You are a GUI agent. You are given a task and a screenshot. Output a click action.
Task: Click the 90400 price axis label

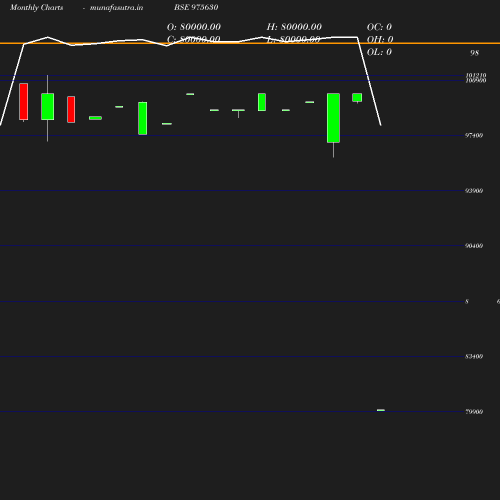click(474, 246)
